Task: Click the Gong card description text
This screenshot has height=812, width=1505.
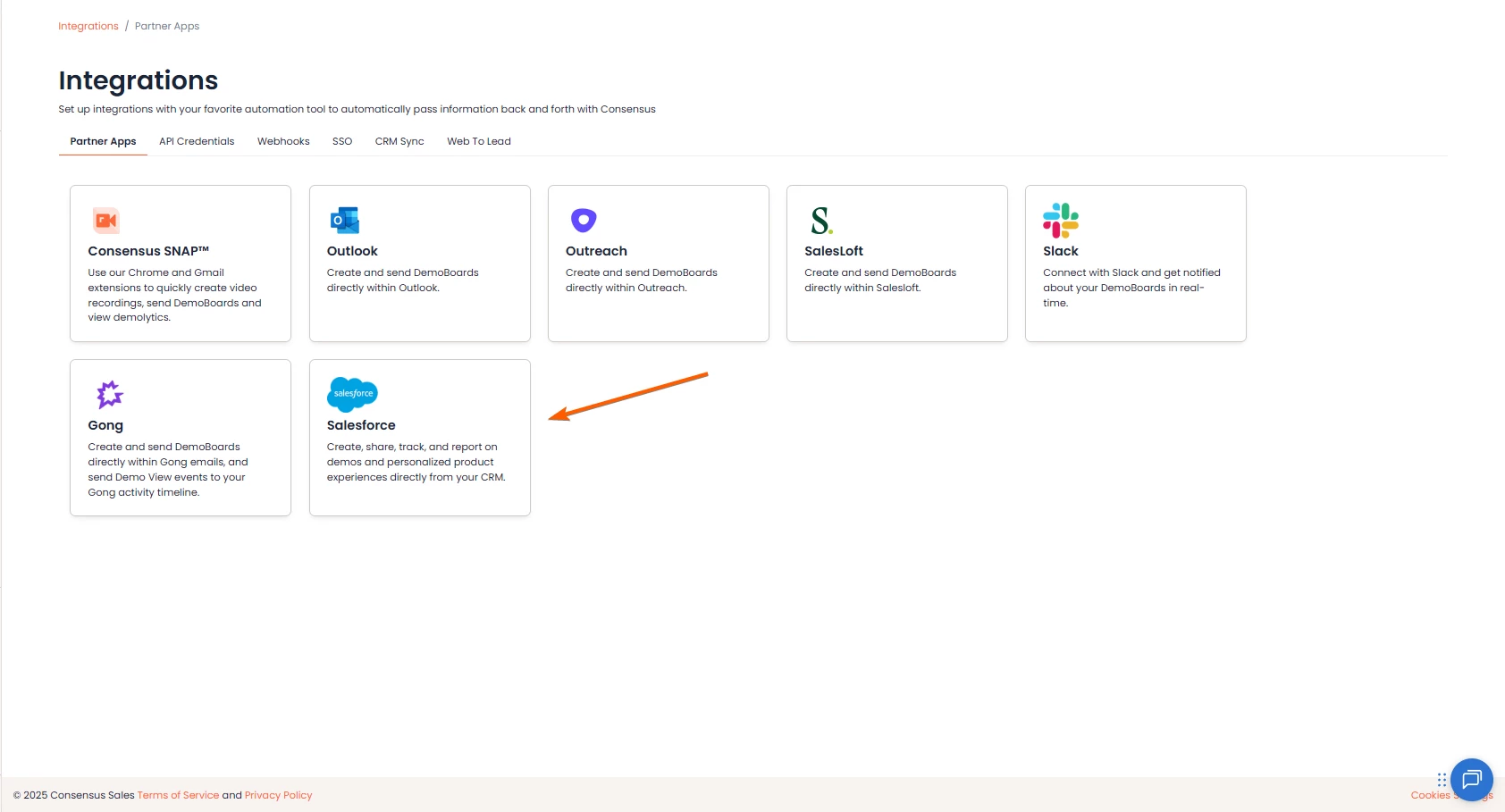Action: 168,470
